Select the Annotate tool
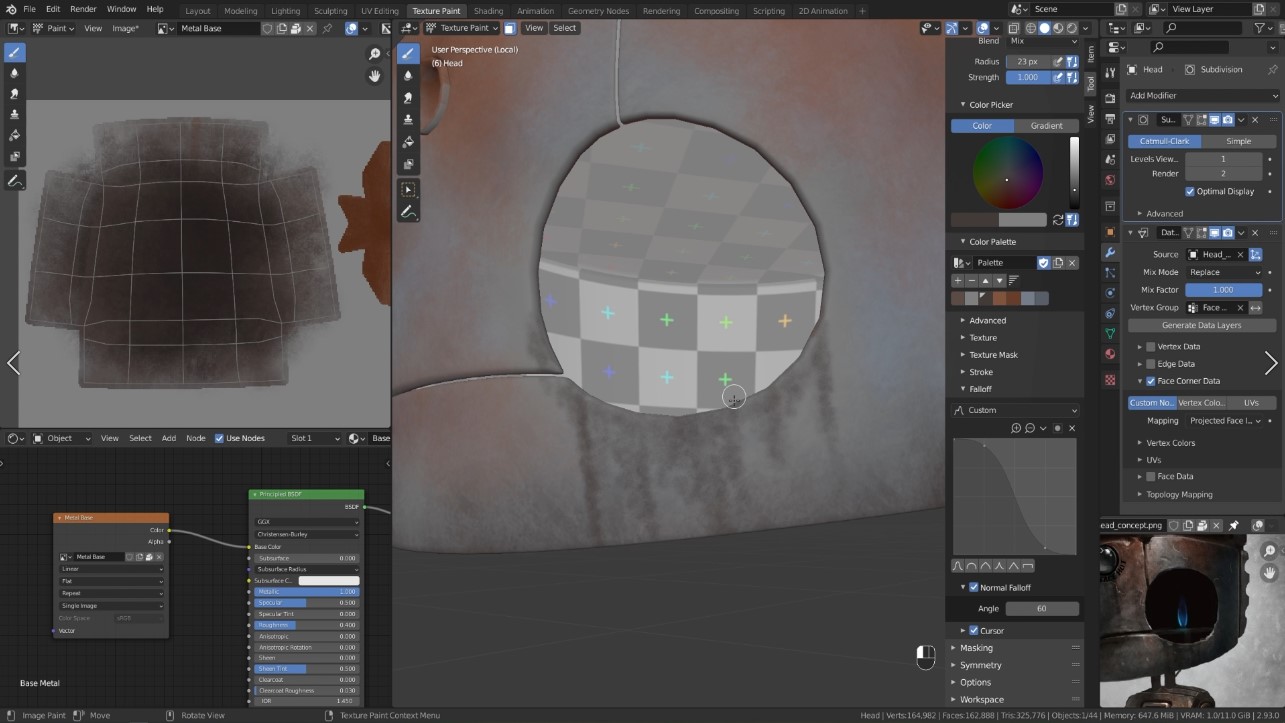 (x=14, y=180)
